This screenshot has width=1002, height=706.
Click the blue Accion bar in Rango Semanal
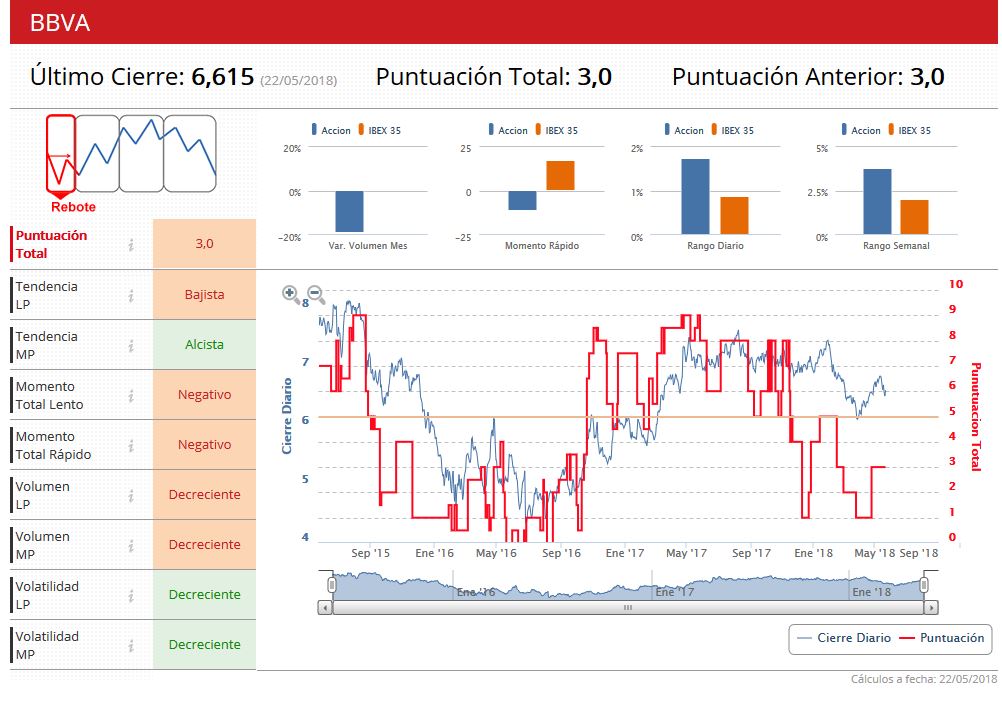pyautogui.click(x=877, y=202)
